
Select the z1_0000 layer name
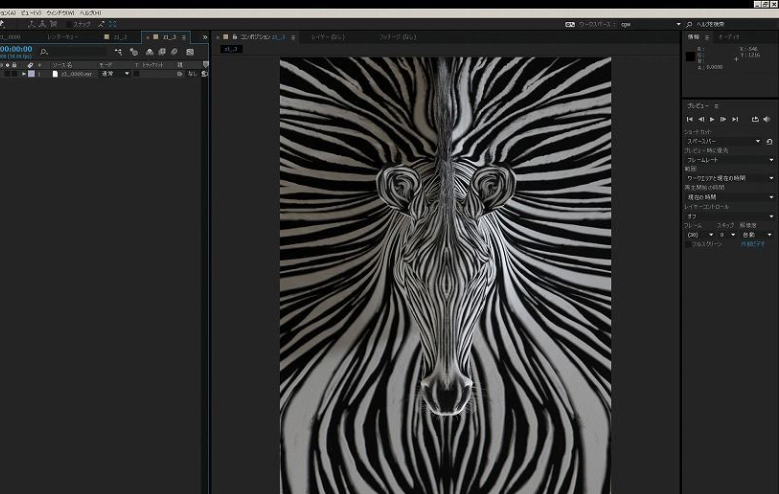point(77,74)
